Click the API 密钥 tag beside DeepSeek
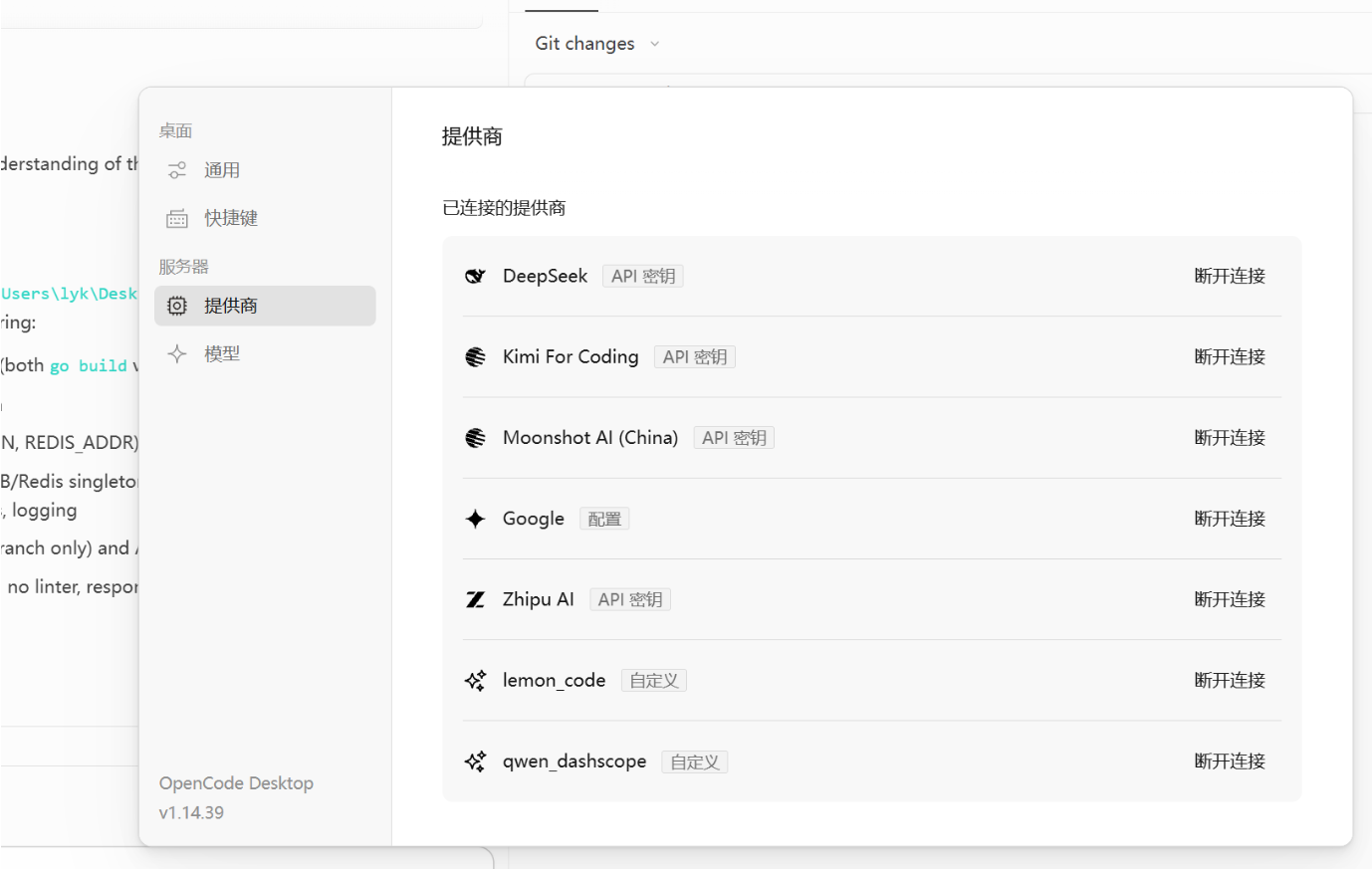 (643, 276)
